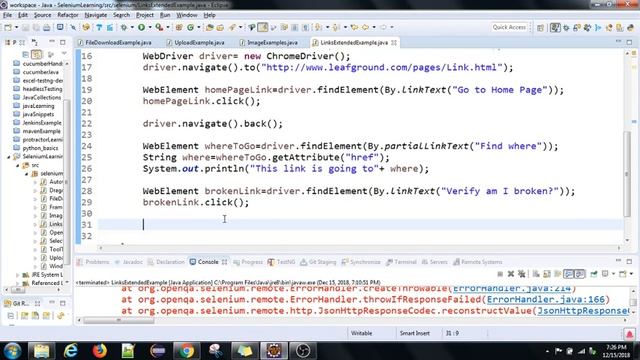Expand the JRE System Library node

tap(18, 275)
